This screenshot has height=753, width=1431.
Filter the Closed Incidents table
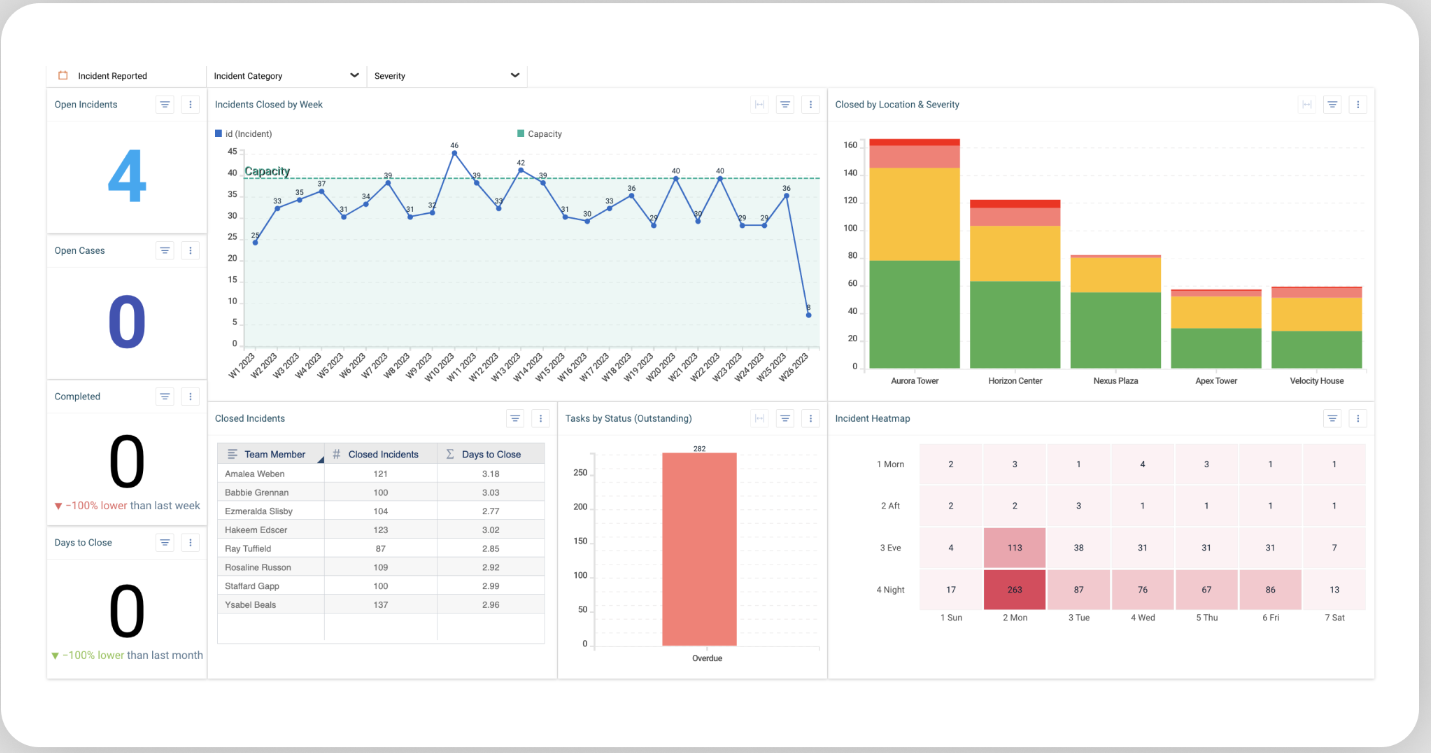(515, 418)
